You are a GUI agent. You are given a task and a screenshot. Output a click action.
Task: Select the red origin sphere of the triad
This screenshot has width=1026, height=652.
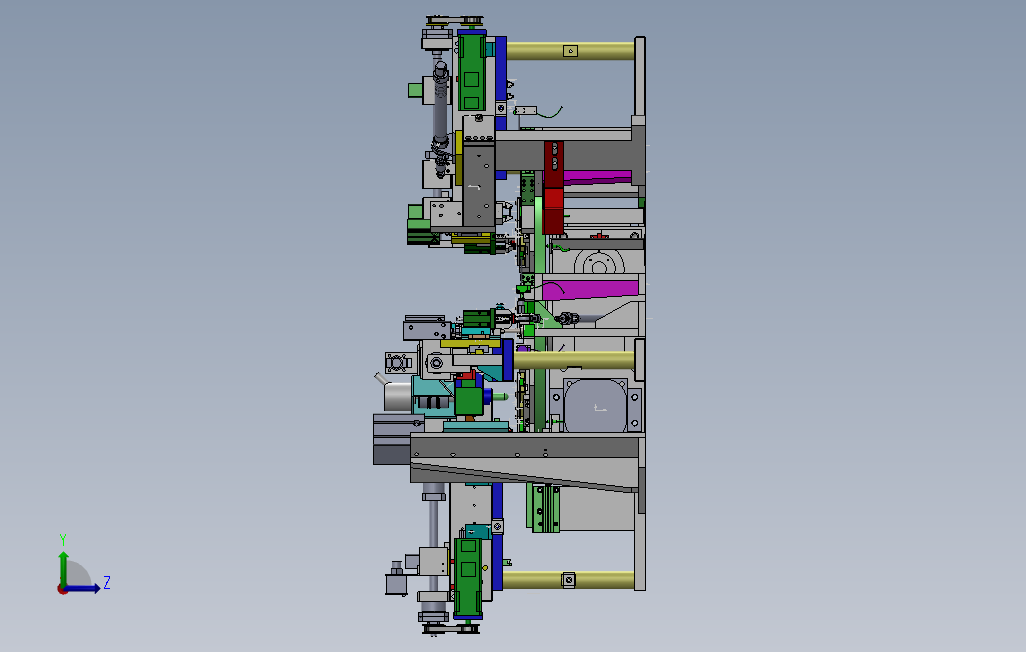point(62,590)
